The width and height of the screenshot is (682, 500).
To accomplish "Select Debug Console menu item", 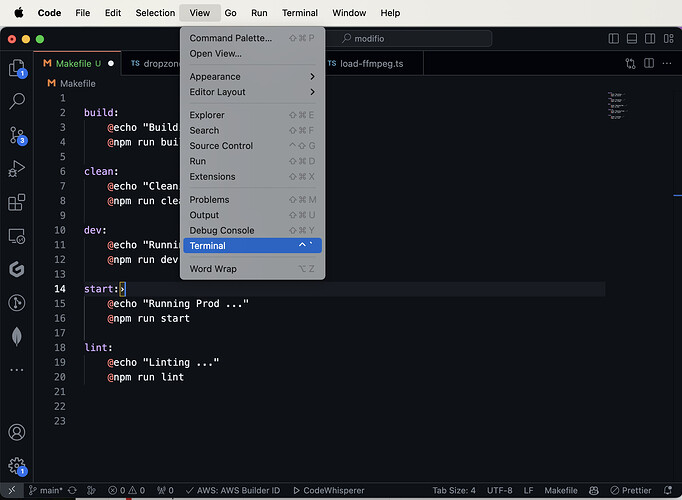I will [252, 230].
